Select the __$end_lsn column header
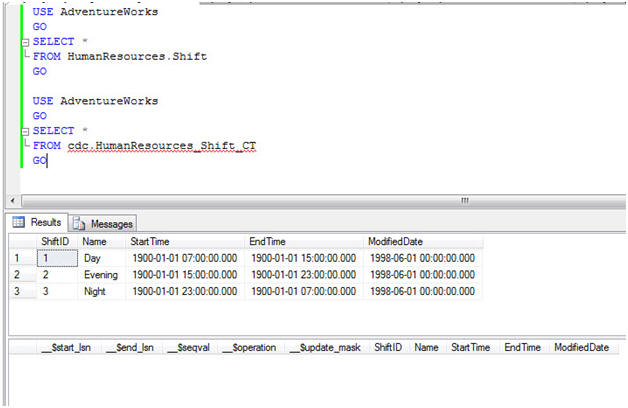Image resolution: width=628 pixels, height=408 pixels. point(131,348)
